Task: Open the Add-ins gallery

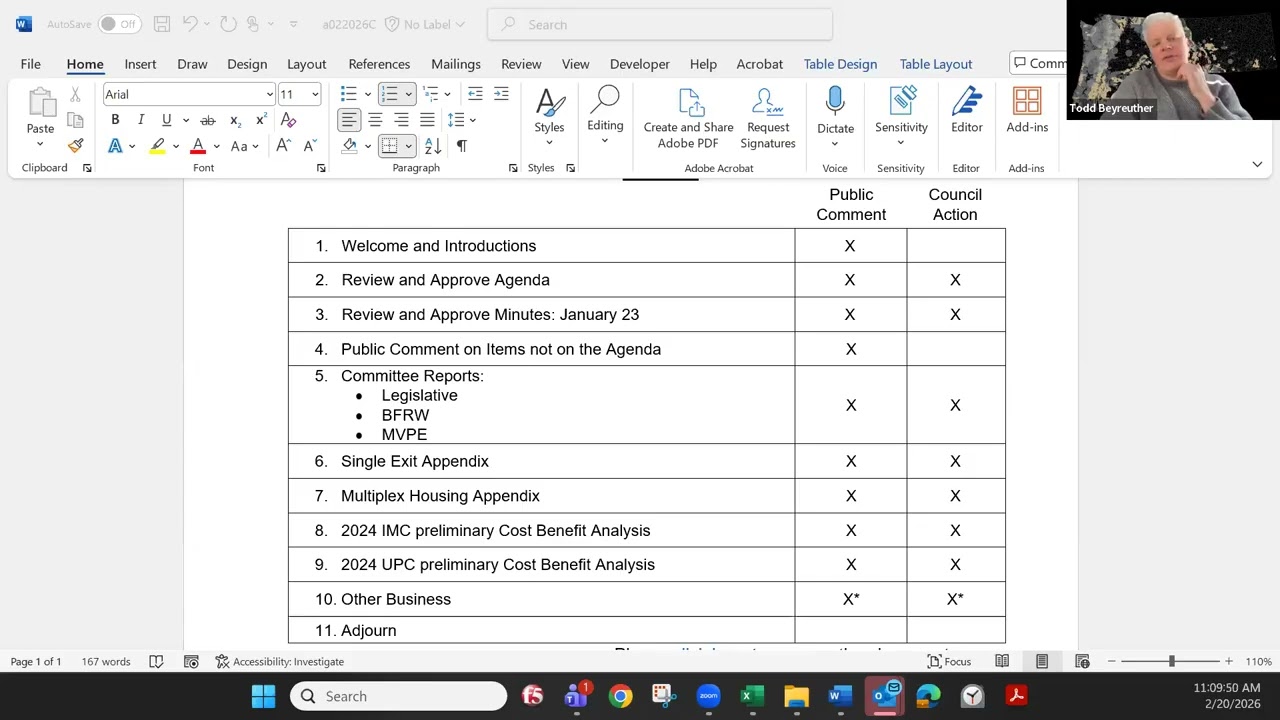Action: [1027, 110]
